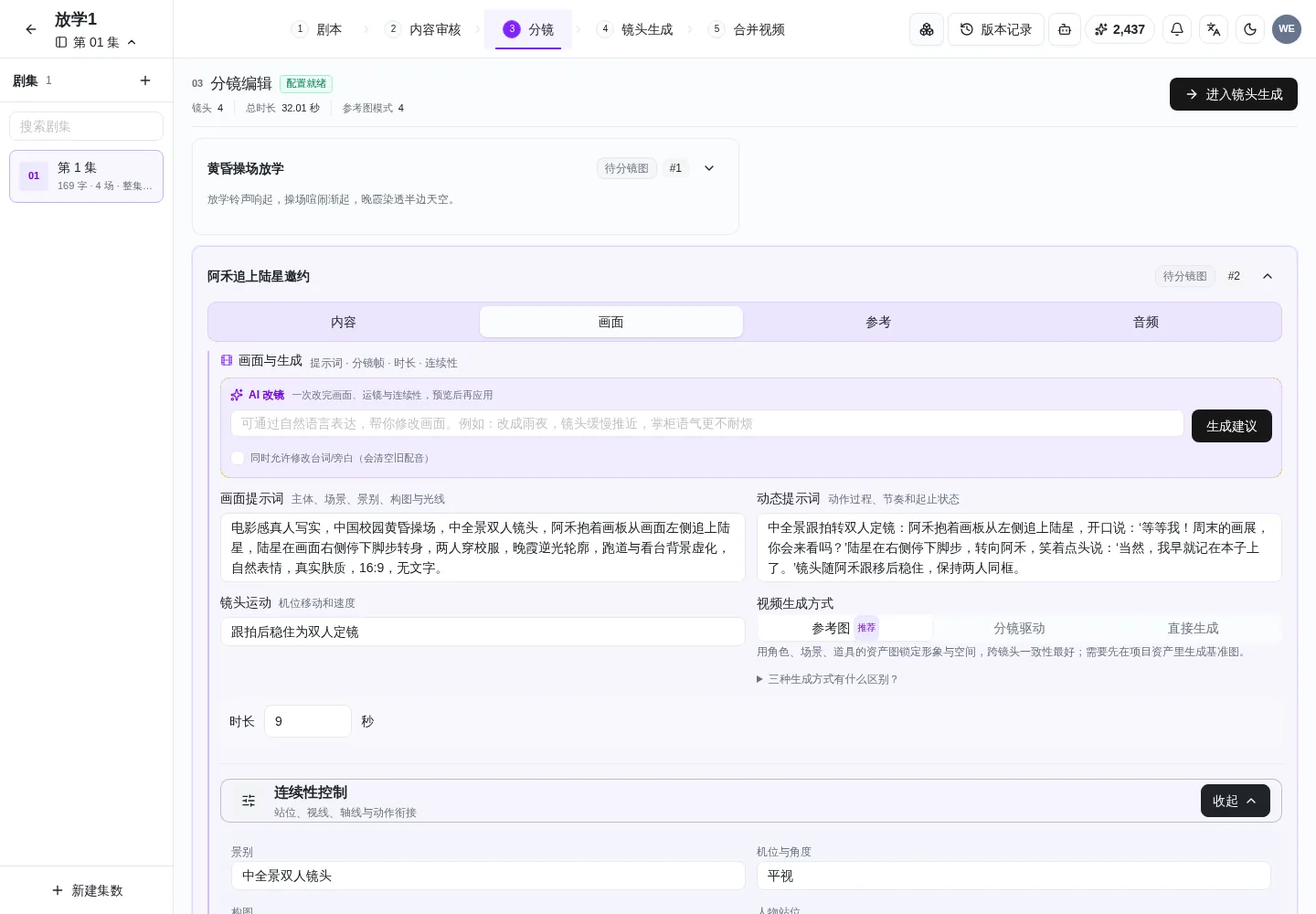Select 直接生成 video generation mode

pos(1193,628)
